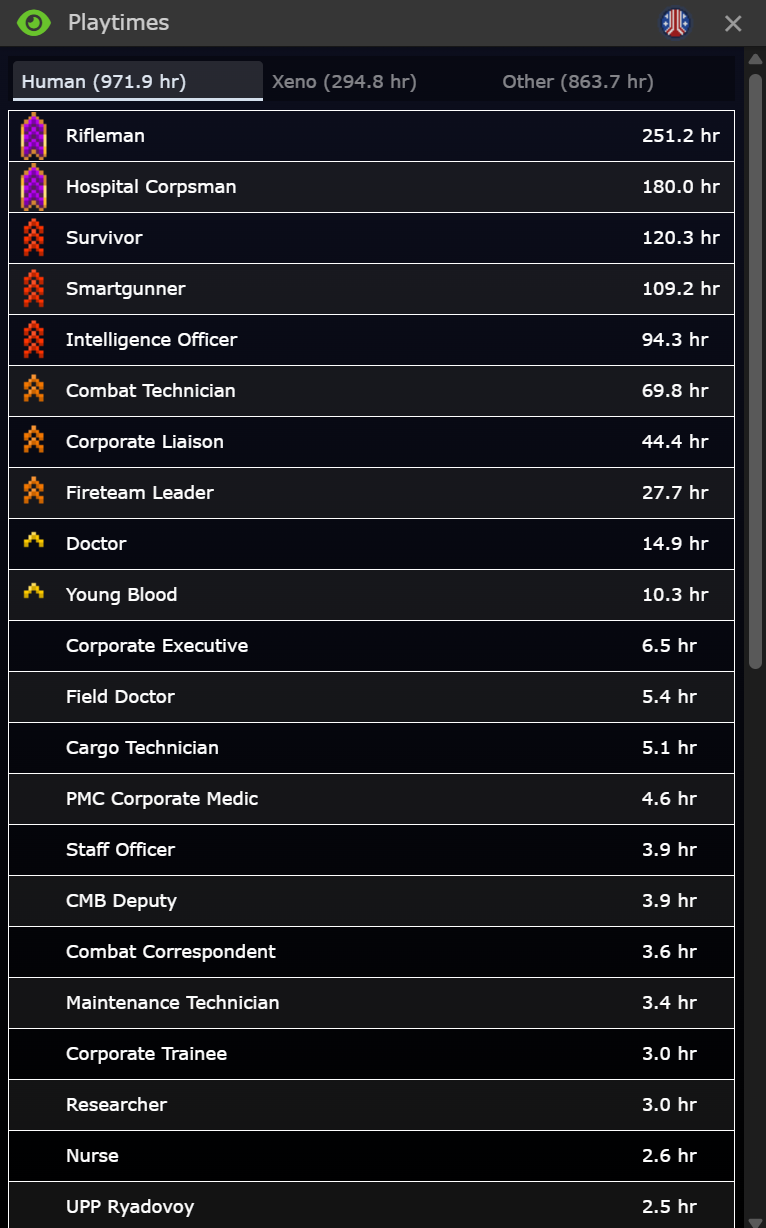The width and height of the screenshot is (766, 1228).
Task: Click the Combat Correspondent row
Action: [171, 952]
